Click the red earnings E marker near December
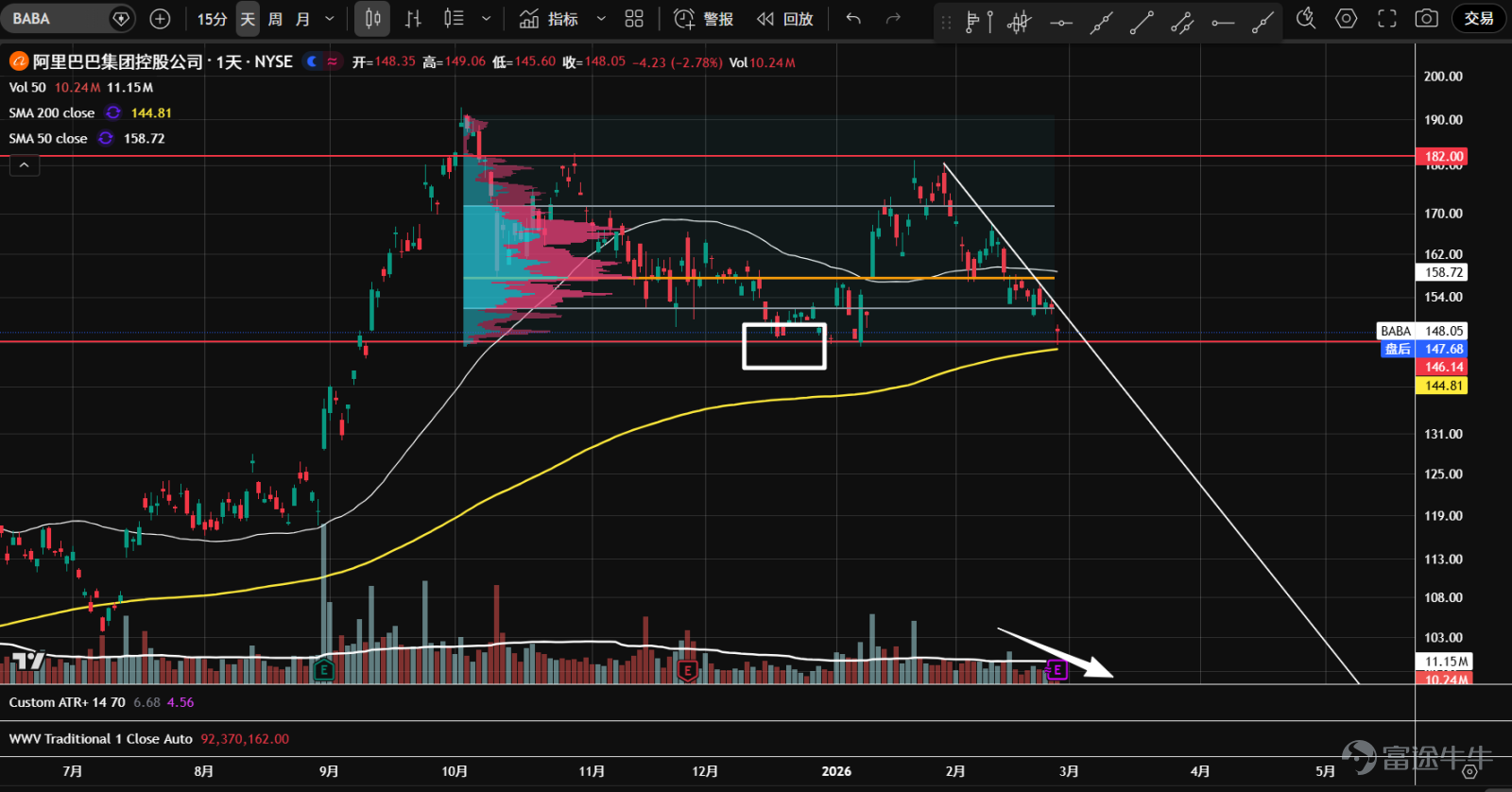This screenshot has width=1512, height=792. (x=687, y=671)
